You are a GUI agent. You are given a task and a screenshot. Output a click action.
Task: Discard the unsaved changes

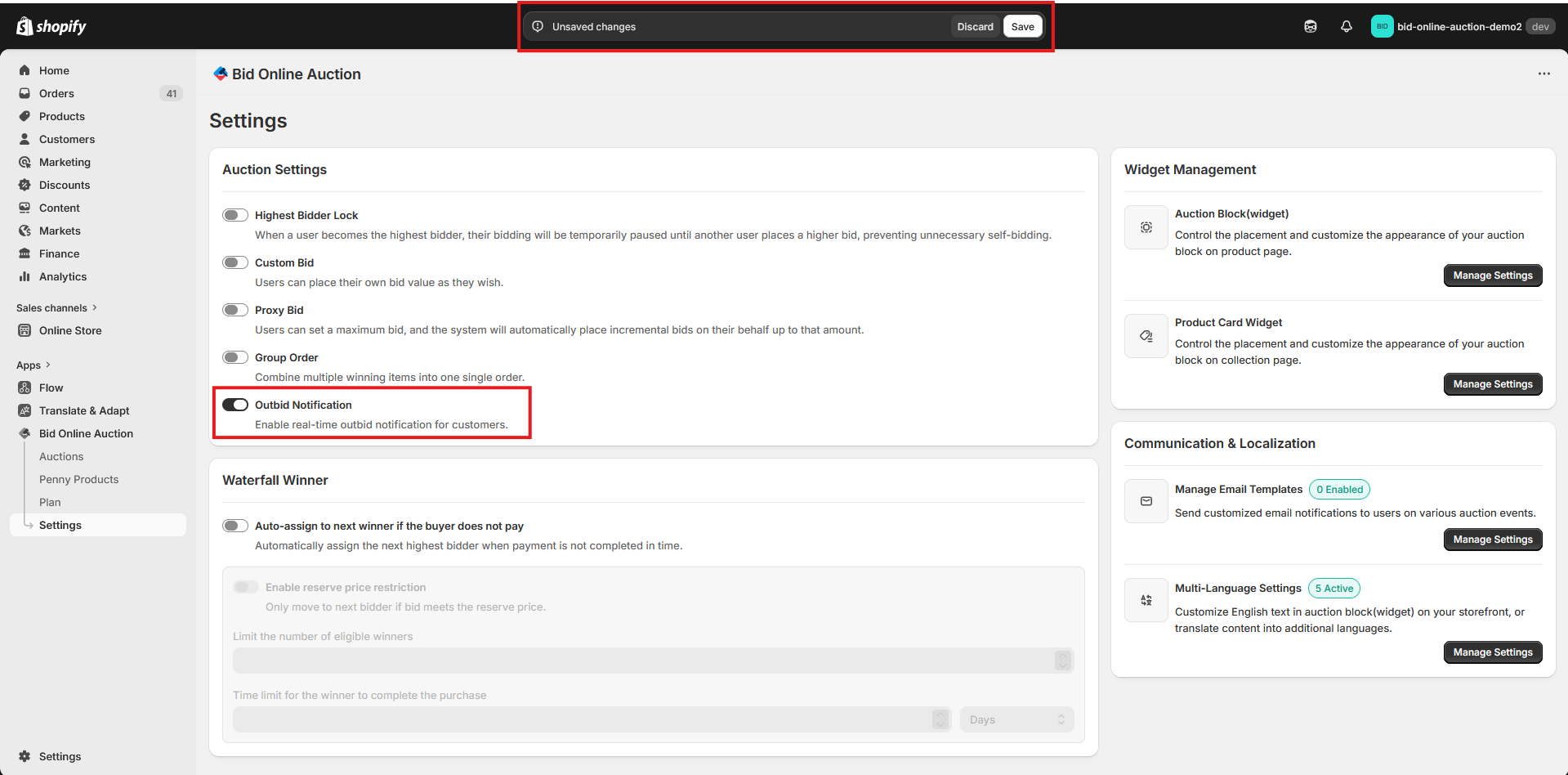click(x=975, y=26)
